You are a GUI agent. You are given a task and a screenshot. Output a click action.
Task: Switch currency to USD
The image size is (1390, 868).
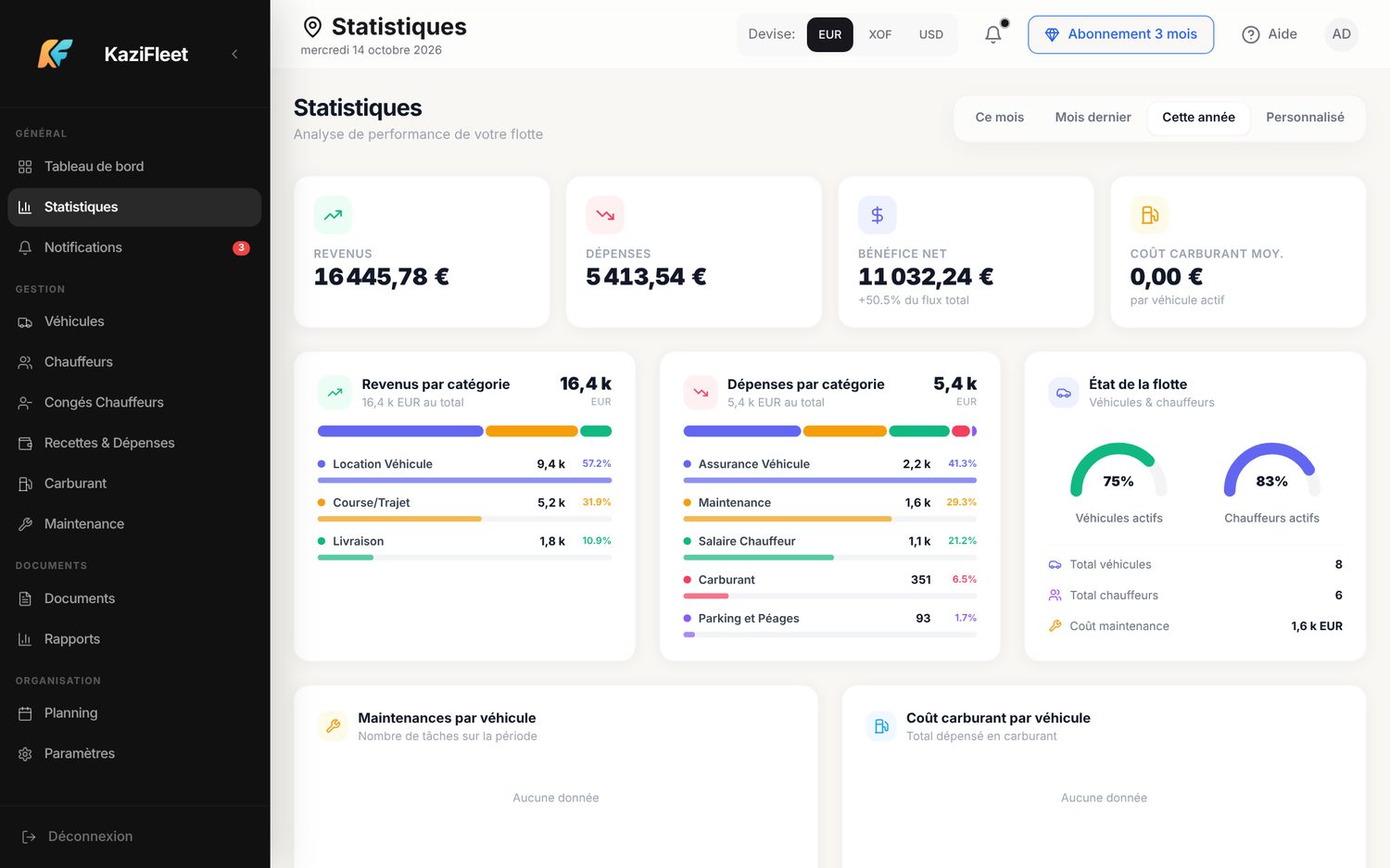(931, 34)
